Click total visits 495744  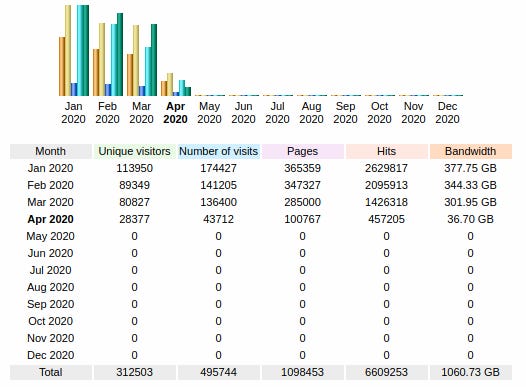point(218,372)
